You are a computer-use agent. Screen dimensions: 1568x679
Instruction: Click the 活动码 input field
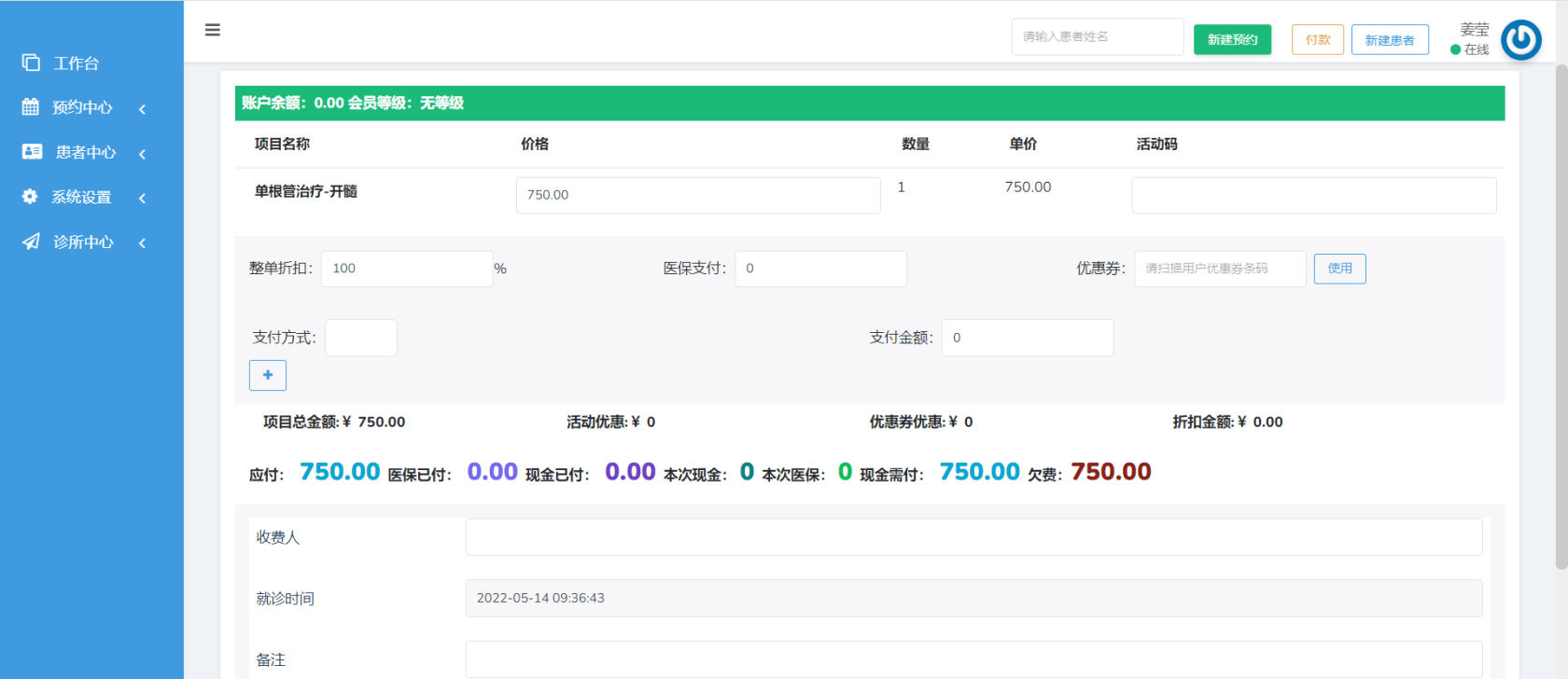click(x=1314, y=195)
